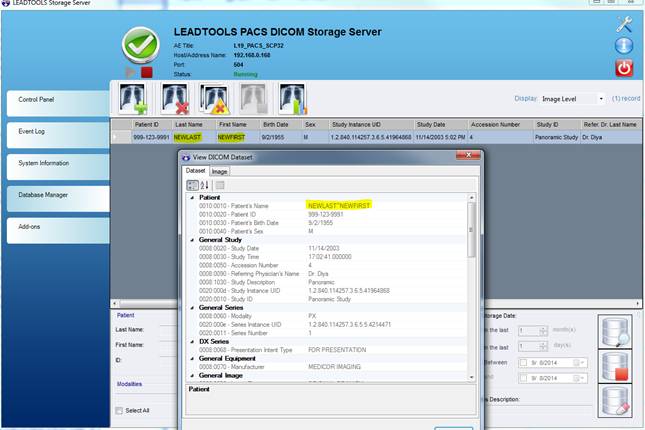Click the database stop red square icon

[615, 366]
